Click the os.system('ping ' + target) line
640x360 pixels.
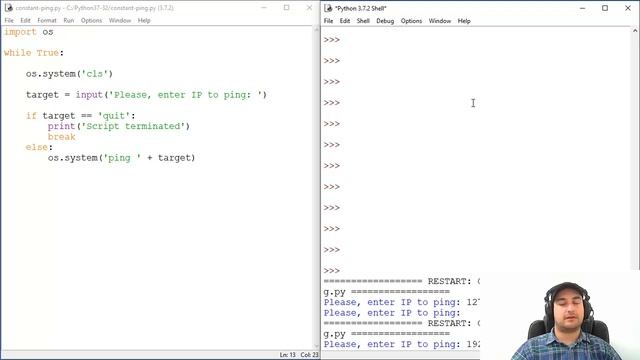[x=122, y=158]
